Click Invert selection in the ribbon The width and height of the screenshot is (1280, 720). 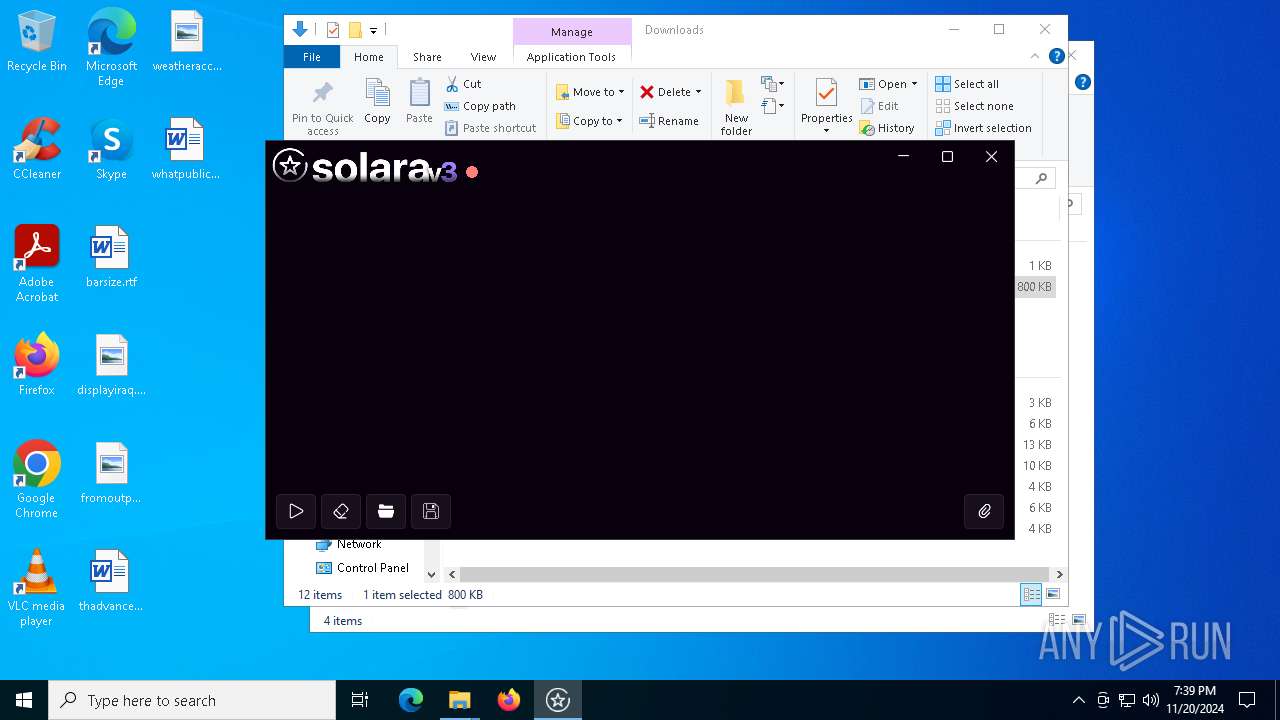[984, 128]
